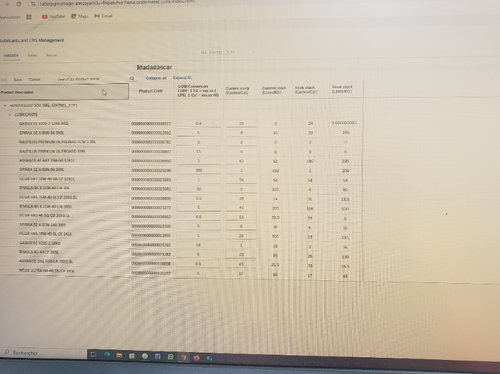Viewport: 500px width, 374px height.
Task: Click the Madagascar heading
Action: click(x=154, y=67)
